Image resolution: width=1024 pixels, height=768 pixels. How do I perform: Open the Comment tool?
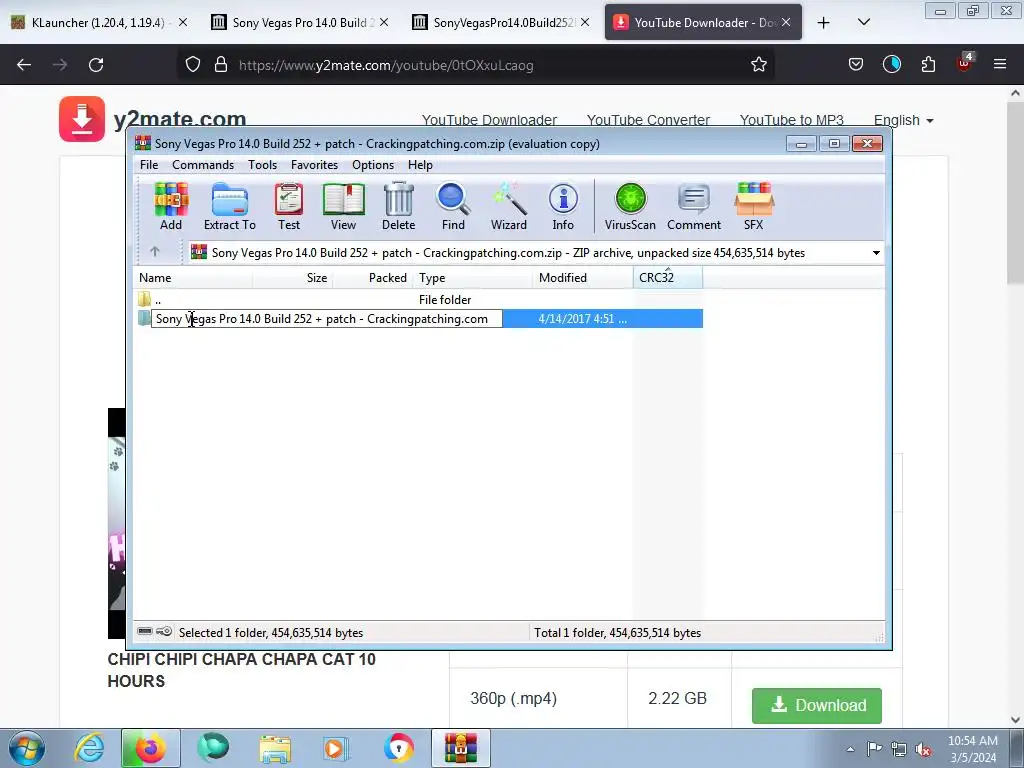pos(694,206)
